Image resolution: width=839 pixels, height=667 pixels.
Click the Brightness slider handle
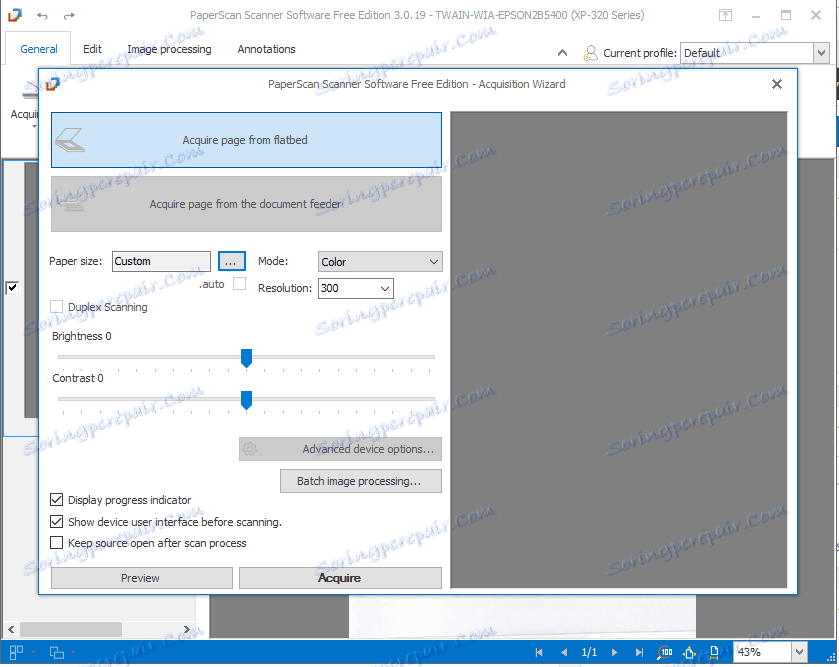pos(246,358)
